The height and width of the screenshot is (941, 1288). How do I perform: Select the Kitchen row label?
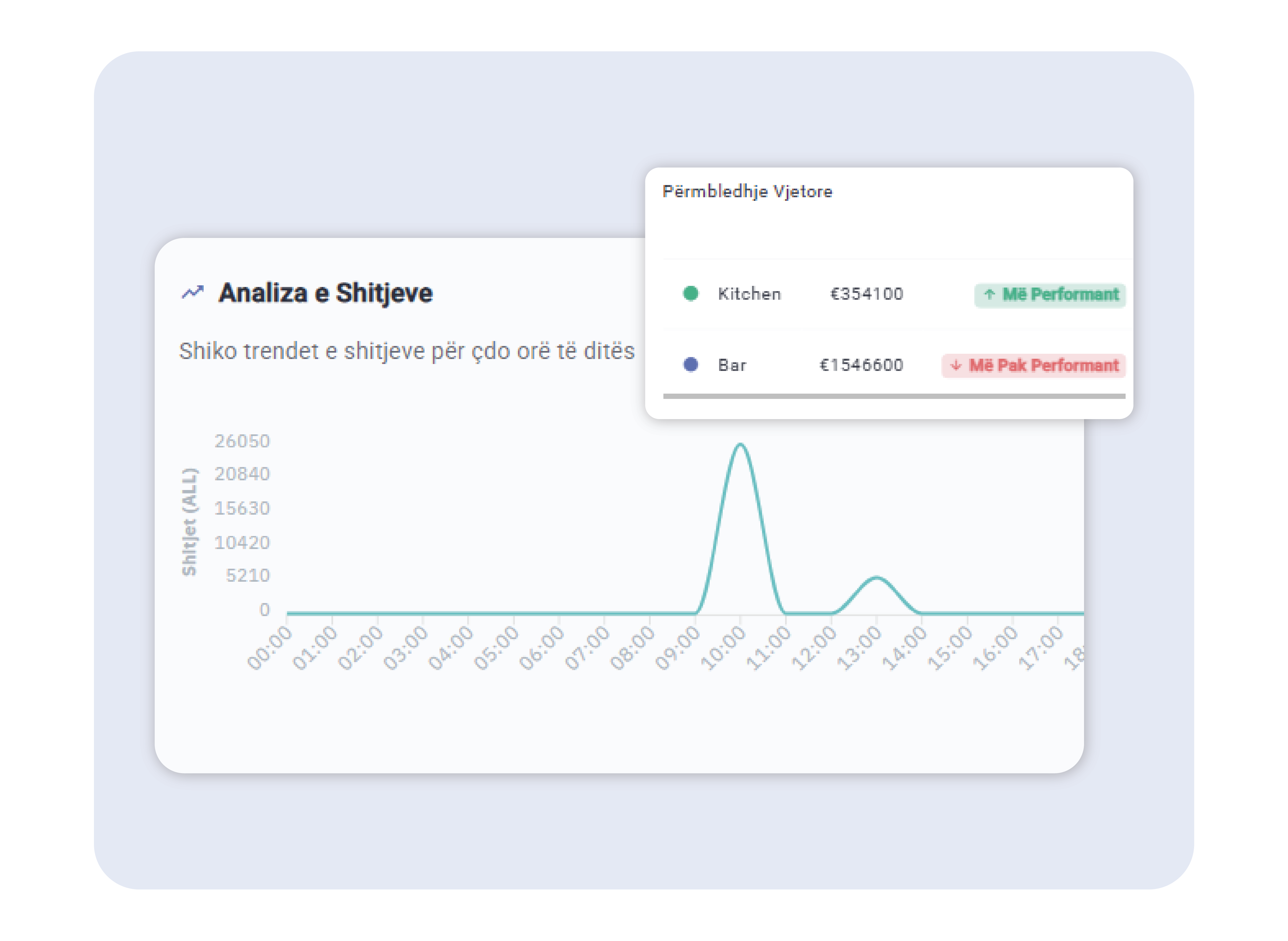748,294
